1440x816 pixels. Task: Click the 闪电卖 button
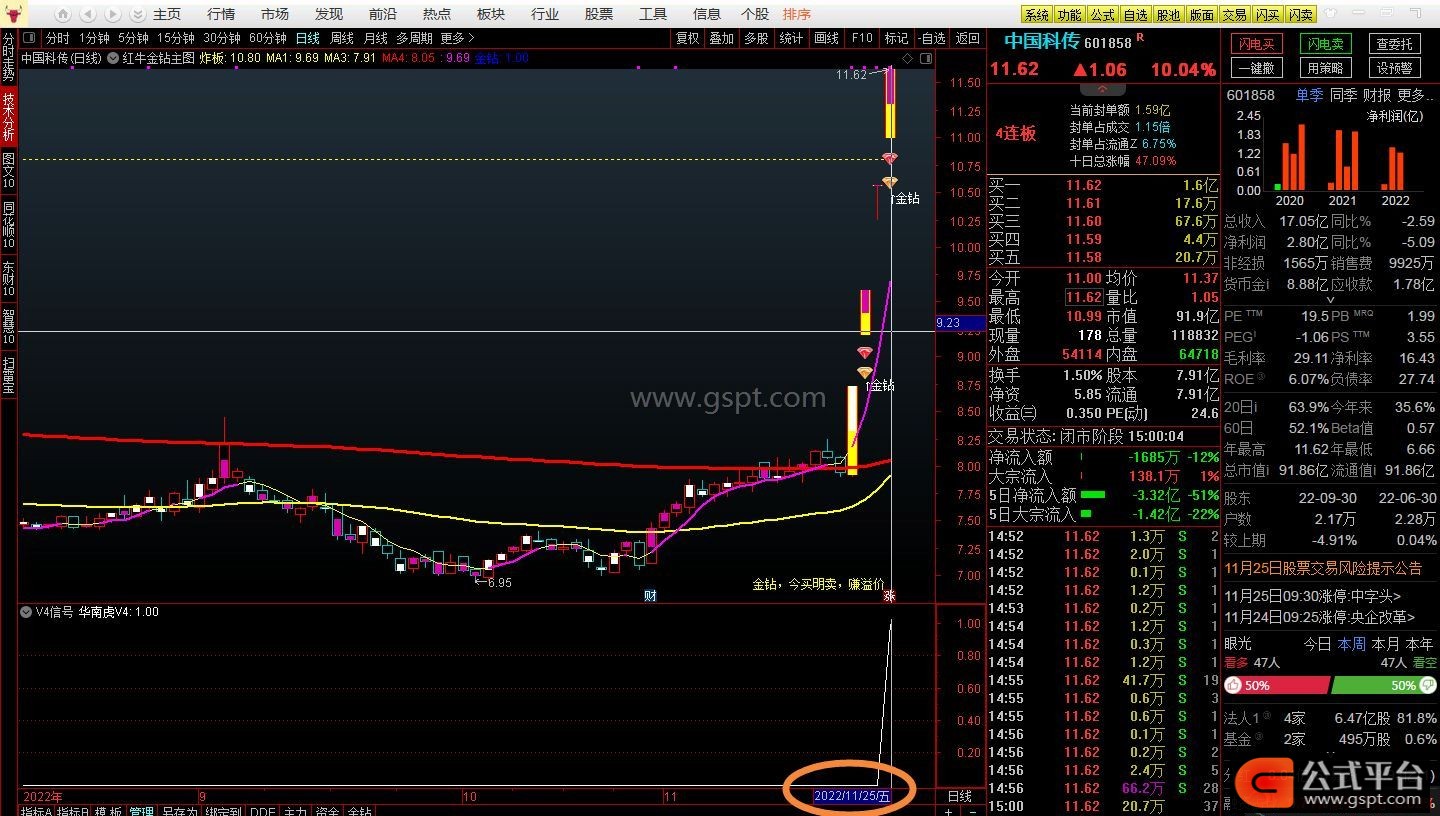coord(1326,44)
